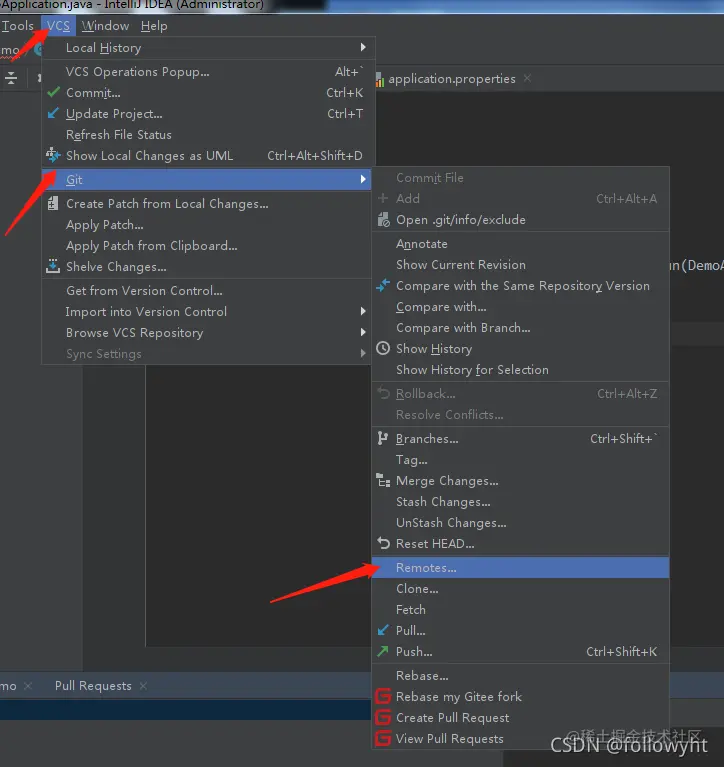Choose Show Local Changes as UML
724x767 pixels.
pyautogui.click(x=208, y=156)
